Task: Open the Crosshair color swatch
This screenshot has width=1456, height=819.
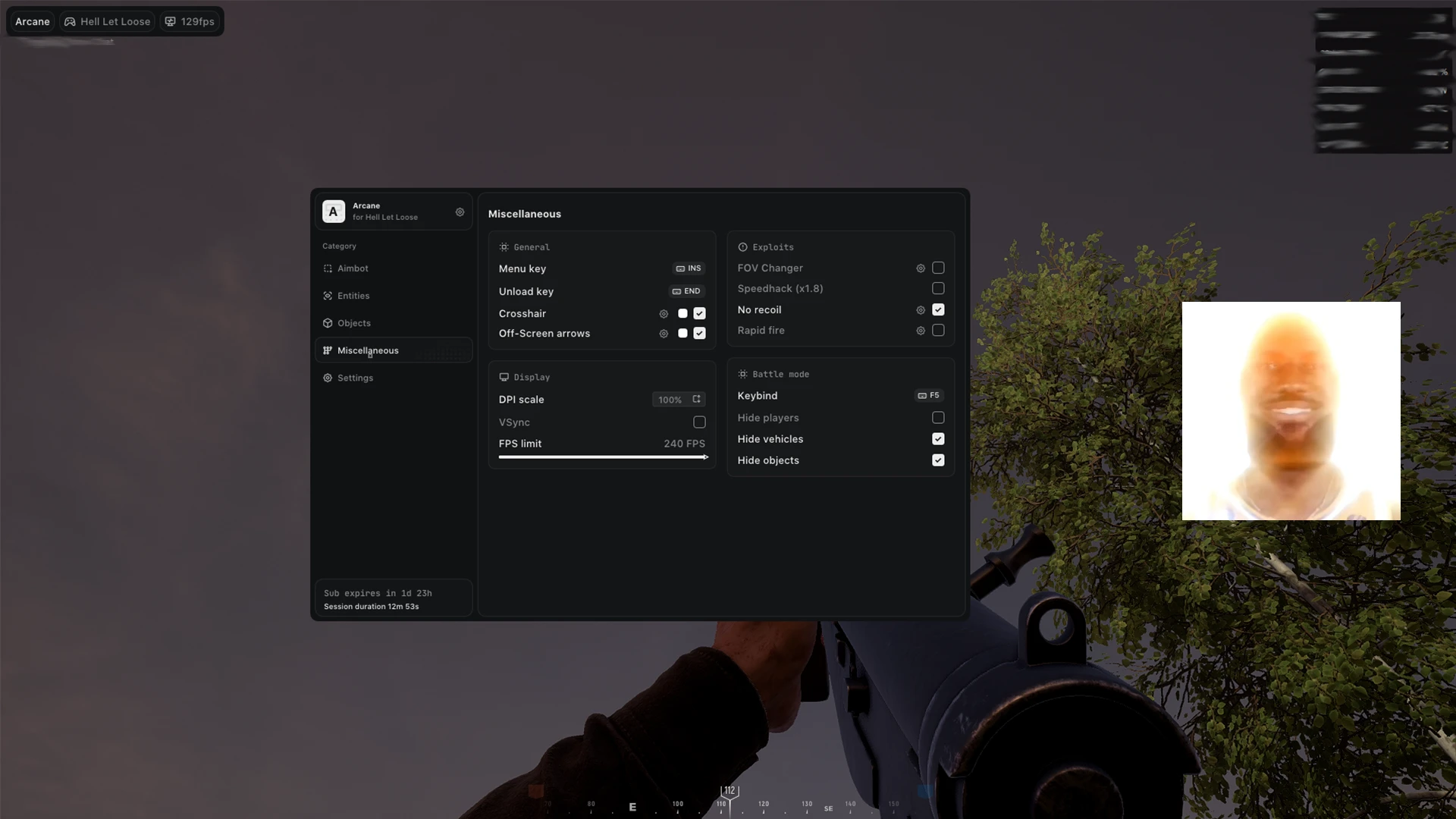Action: [682, 313]
